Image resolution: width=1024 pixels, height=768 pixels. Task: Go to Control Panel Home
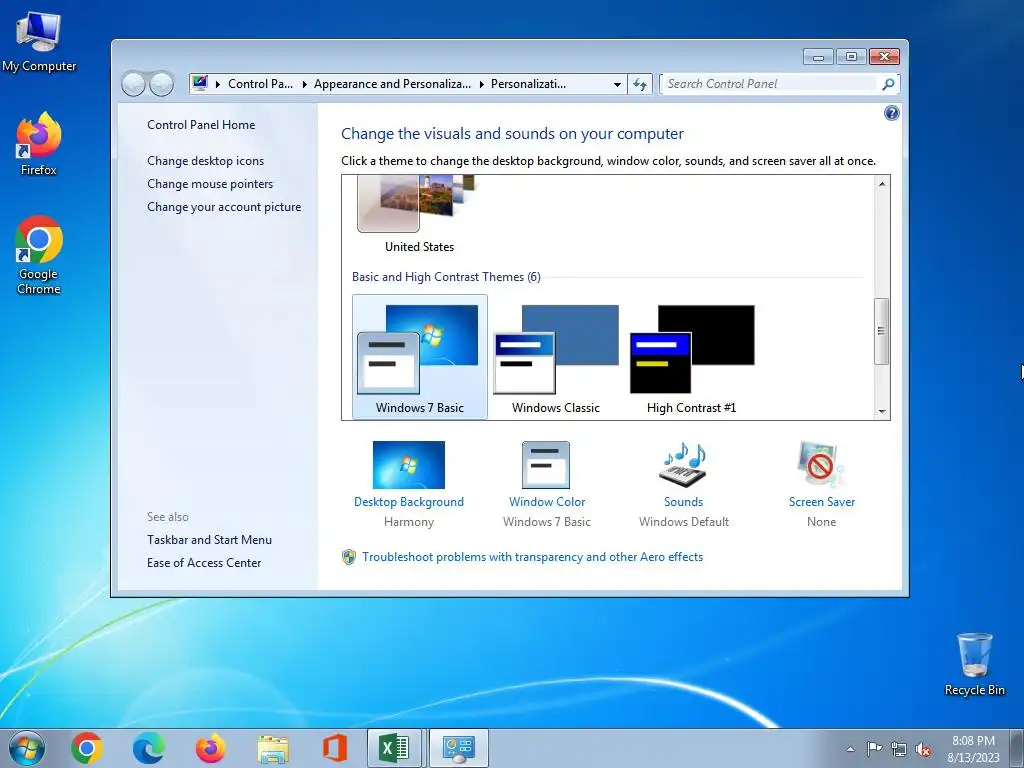coord(201,125)
